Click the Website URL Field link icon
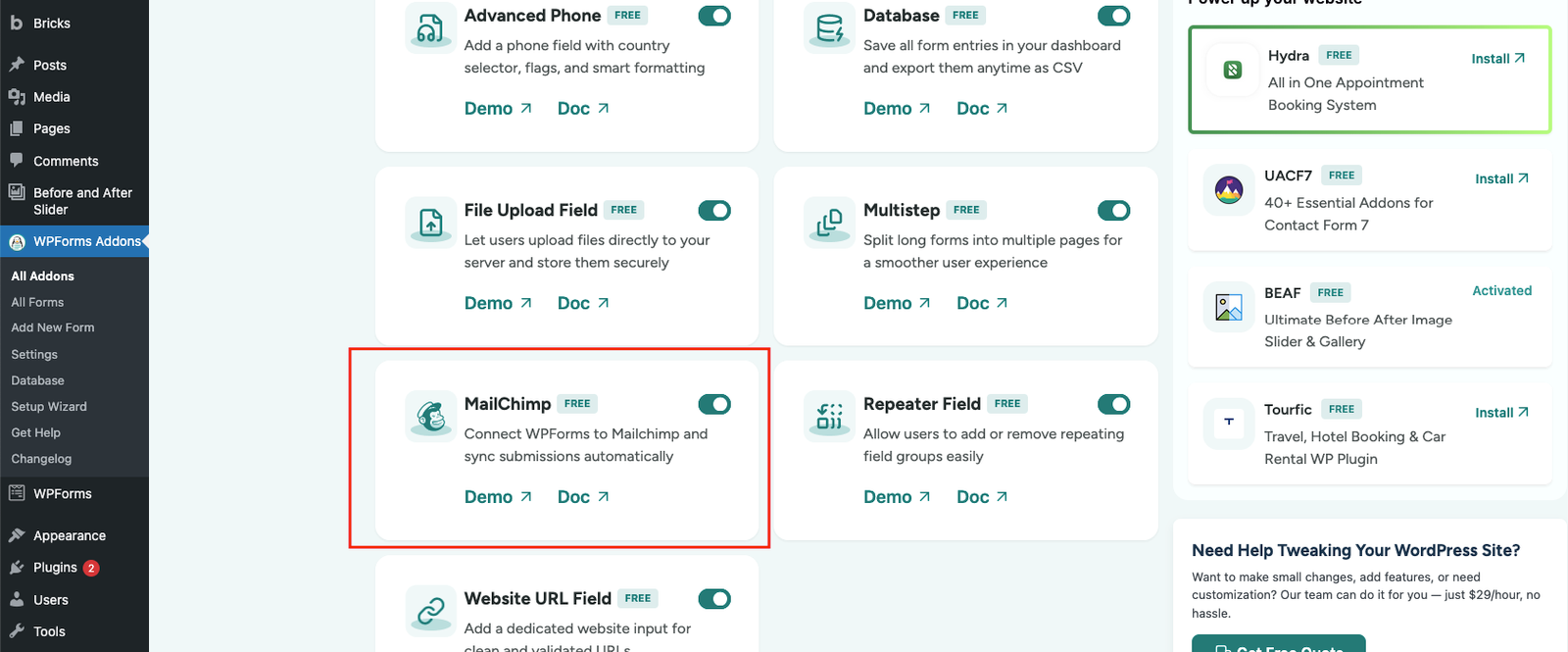1568x652 pixels. 430,611
